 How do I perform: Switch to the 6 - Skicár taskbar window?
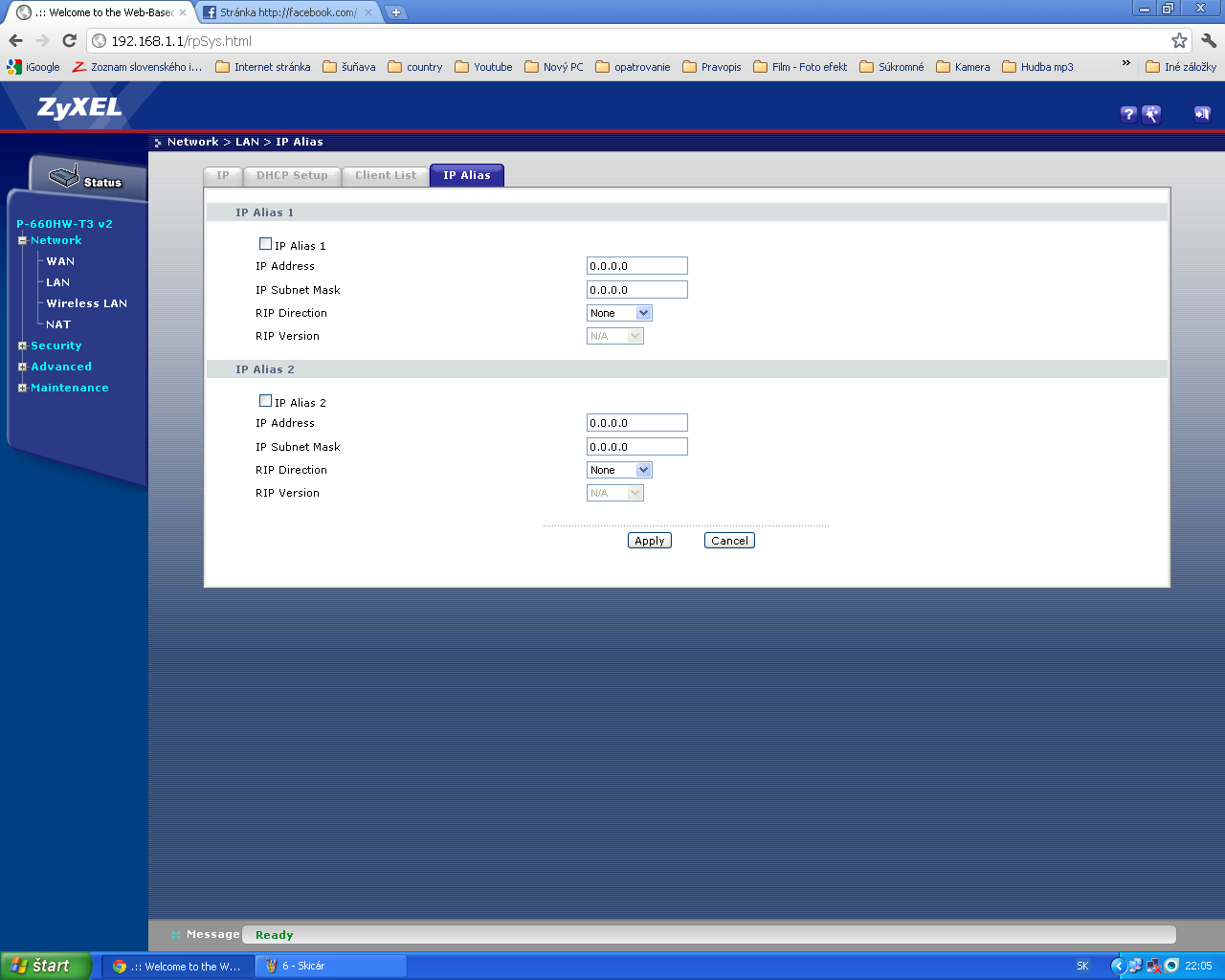click(330, 966)
